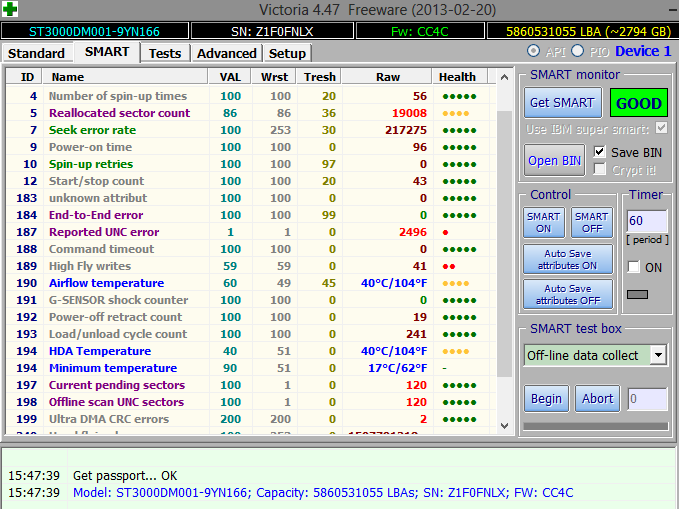Click the Tresh column header
Screen dimensions: 679x509
click(x=320, y=77)
